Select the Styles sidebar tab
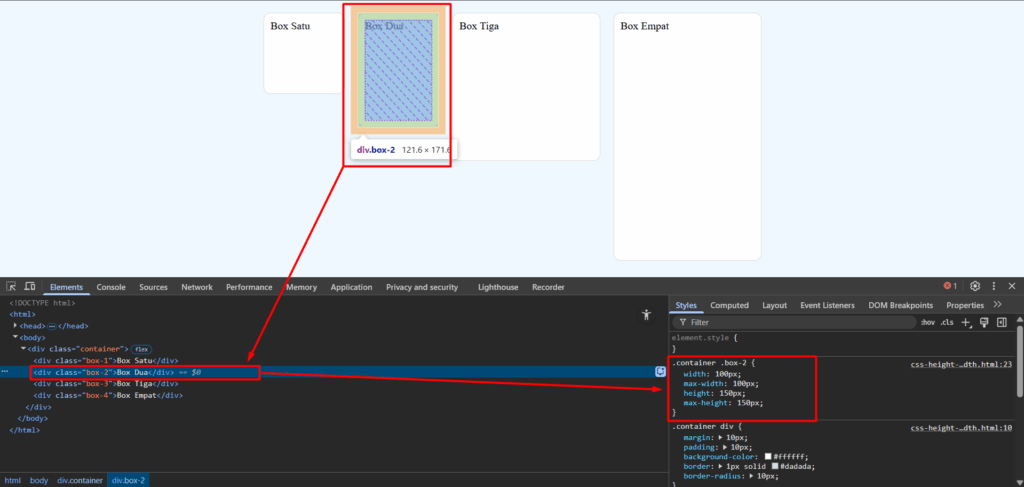 point(686,305)
